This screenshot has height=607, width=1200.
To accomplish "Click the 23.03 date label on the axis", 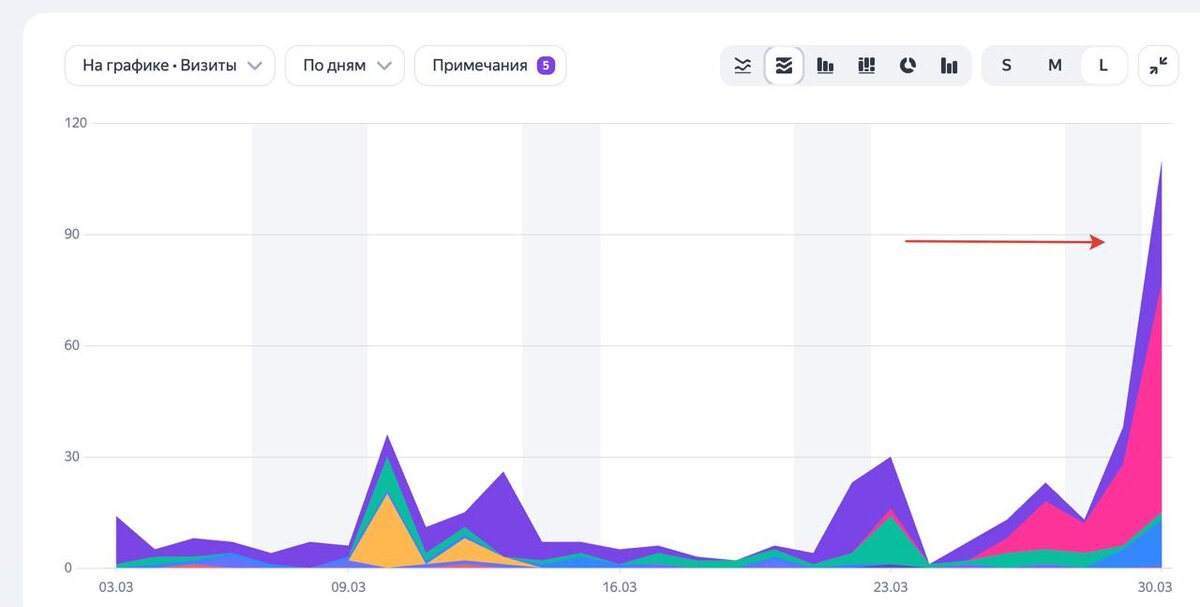I will tap(890, 587).
